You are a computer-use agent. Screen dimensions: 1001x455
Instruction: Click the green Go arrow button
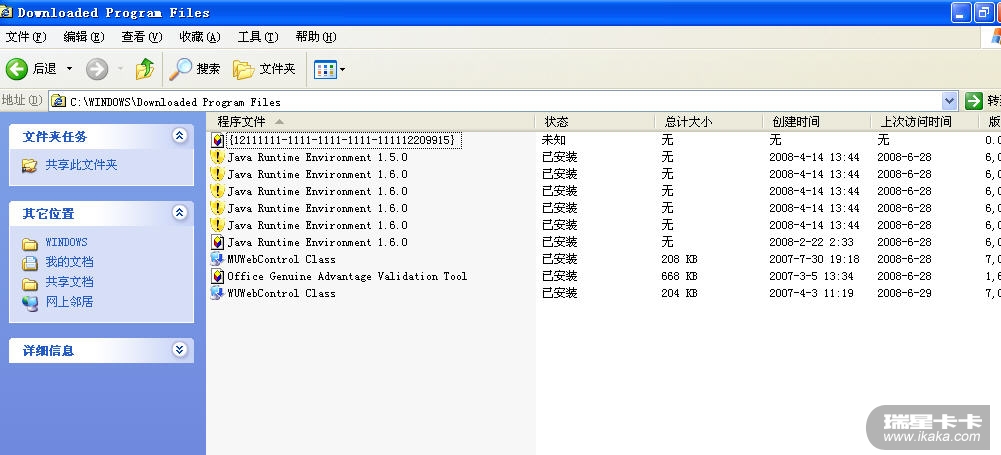(x=974, y=101)
